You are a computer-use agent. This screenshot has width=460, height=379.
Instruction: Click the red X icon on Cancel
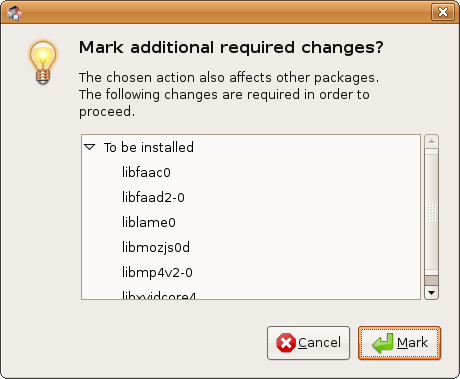(x=286, y=343)
